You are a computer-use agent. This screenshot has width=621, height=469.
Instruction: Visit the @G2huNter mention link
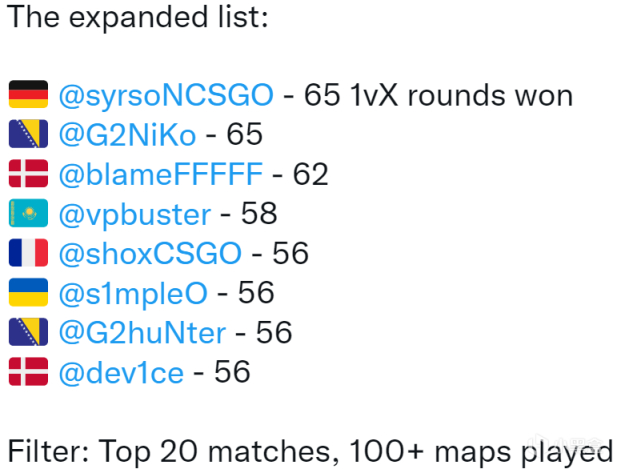(x=142, y=333)
